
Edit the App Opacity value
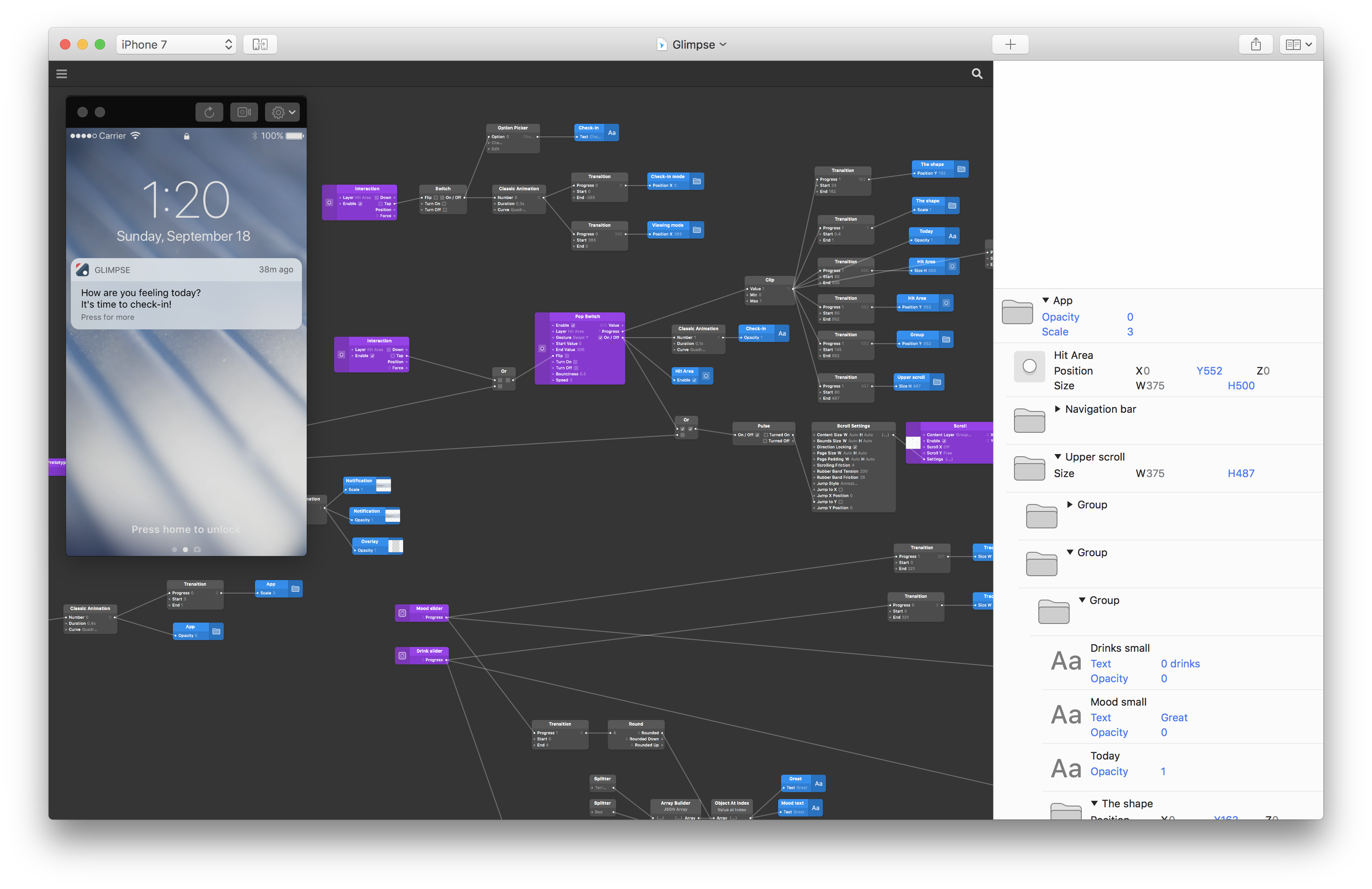[1130, 317]
